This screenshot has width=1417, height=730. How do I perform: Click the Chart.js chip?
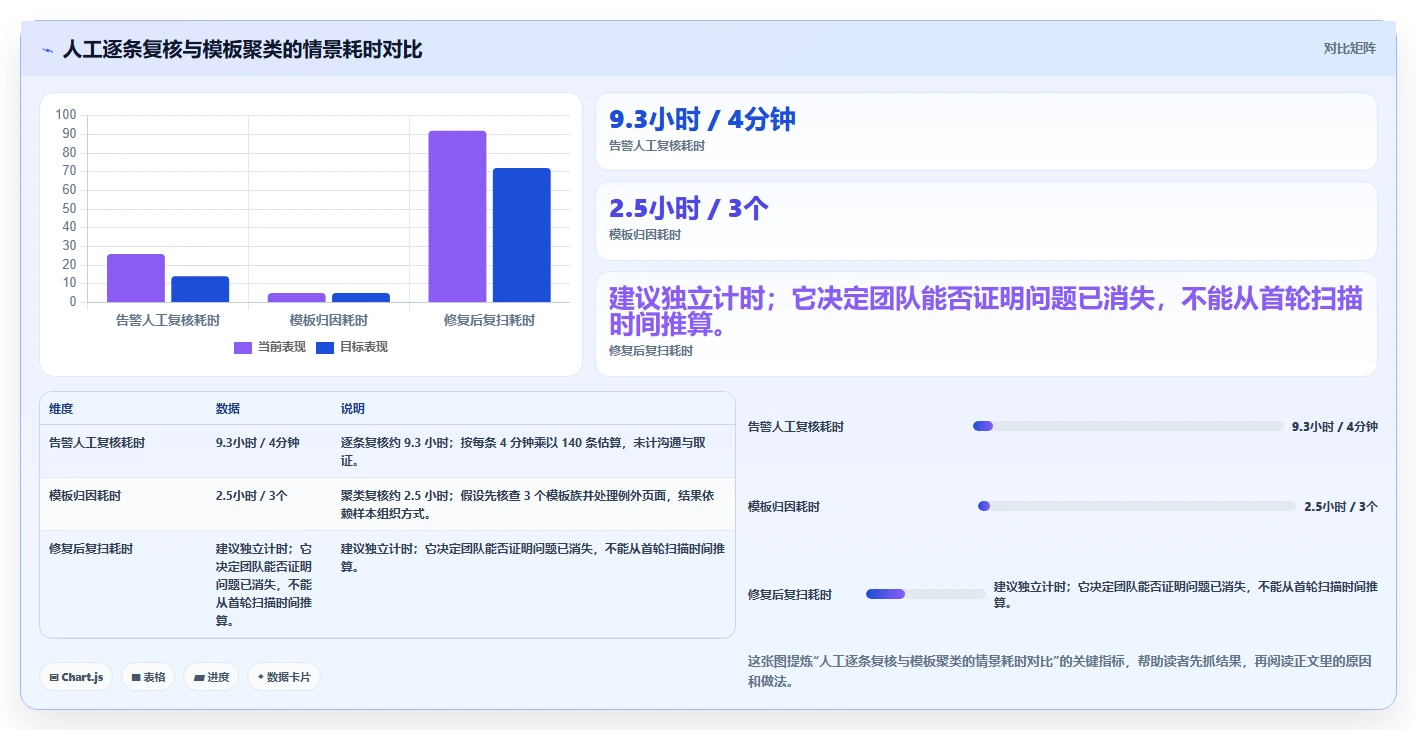pyautogui.click(x=77, y=677)
